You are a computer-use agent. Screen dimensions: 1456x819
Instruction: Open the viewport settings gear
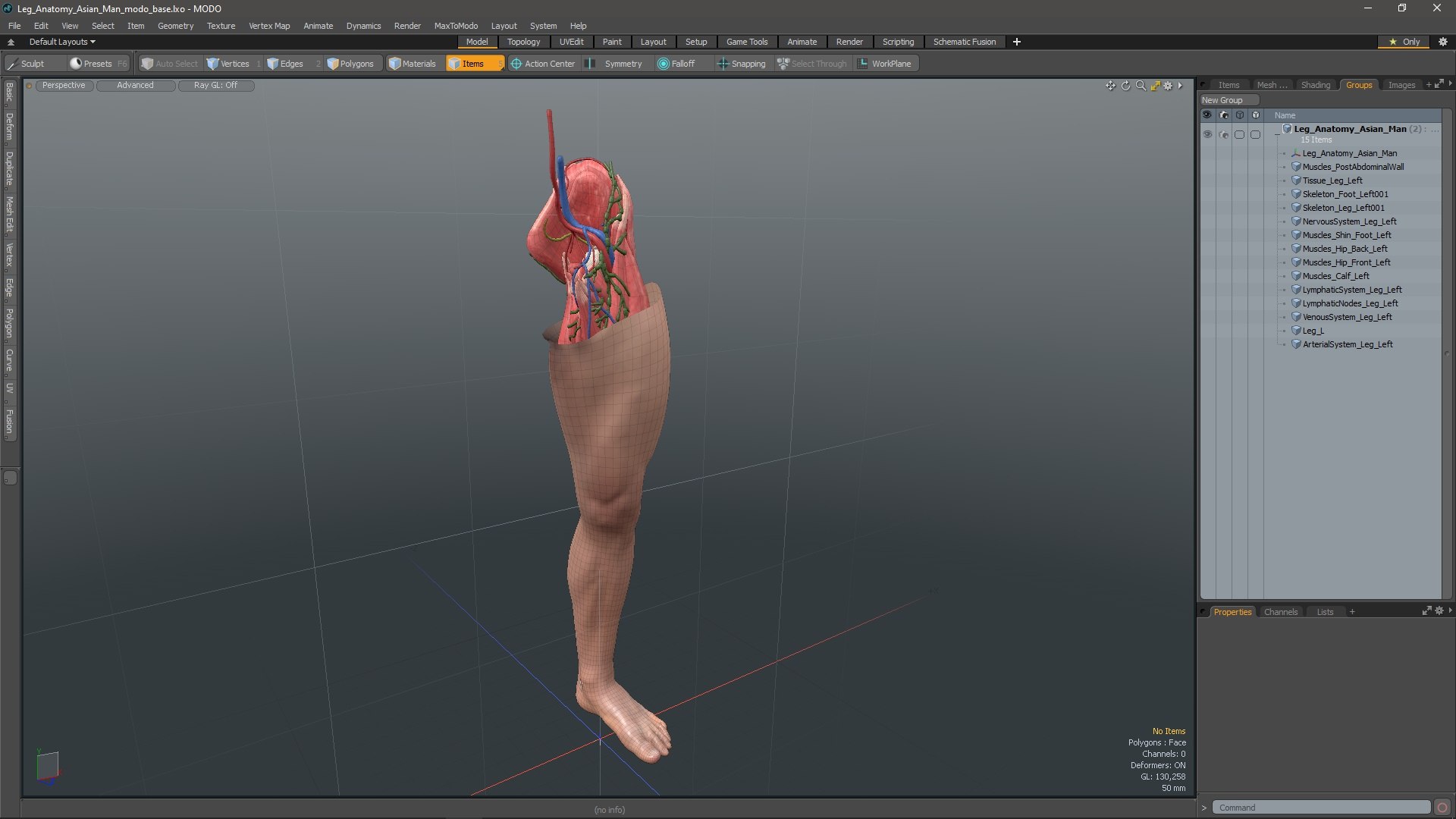(x=1168, y=86)
